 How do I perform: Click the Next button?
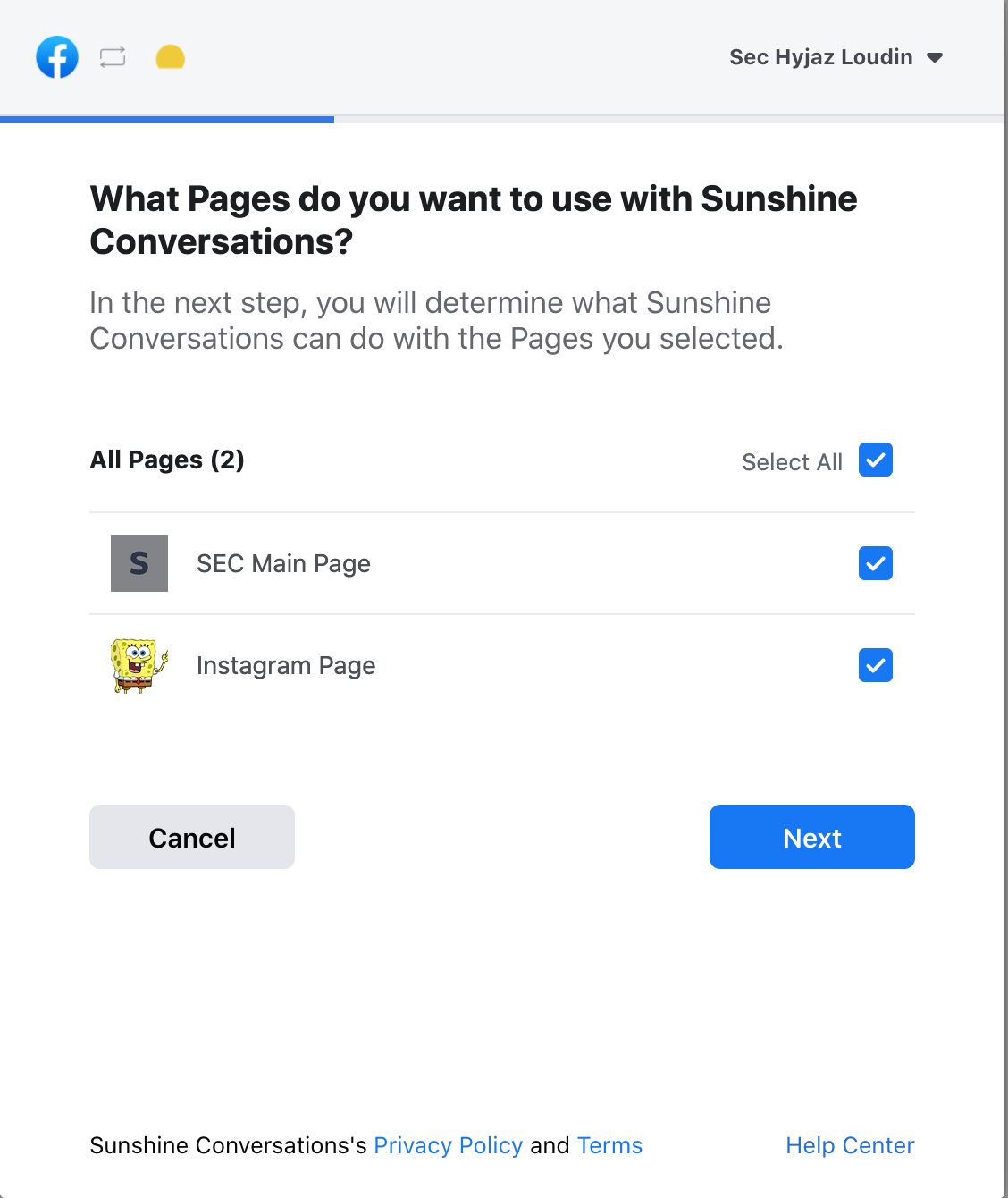click(x=812, y=837)
